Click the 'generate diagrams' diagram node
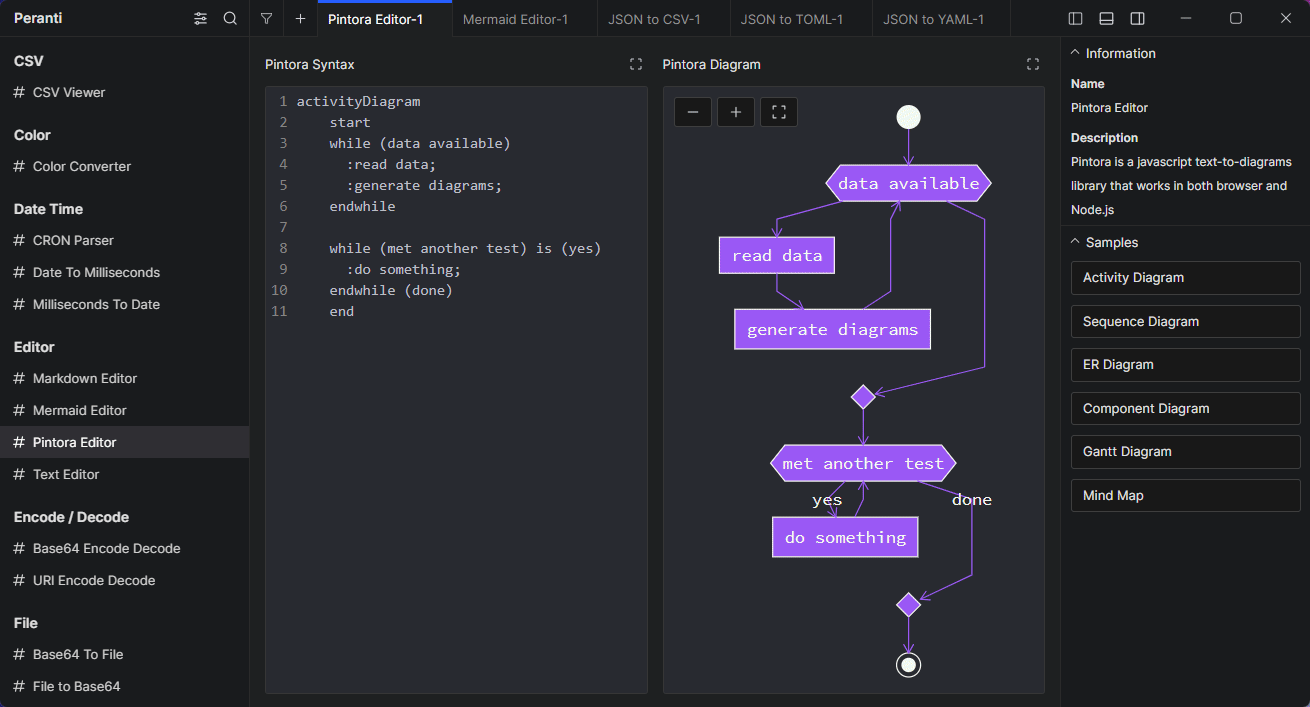The height and width of the screenshot is (707, 1310). click(x=832, y=329)
